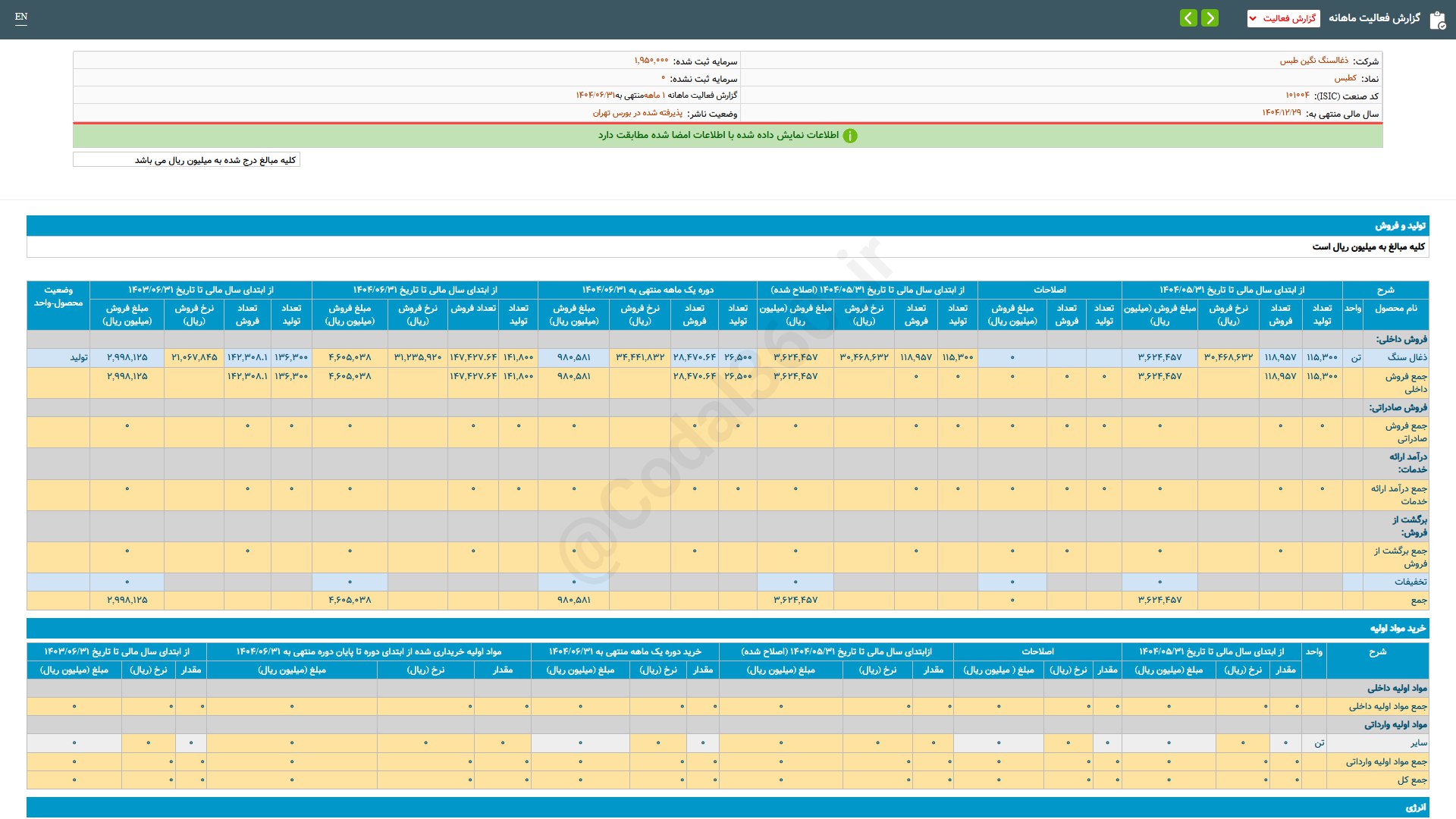Viewport: 1456px width, 819px height.
Task: Click the green info circle icon
Action: point(850,136)
